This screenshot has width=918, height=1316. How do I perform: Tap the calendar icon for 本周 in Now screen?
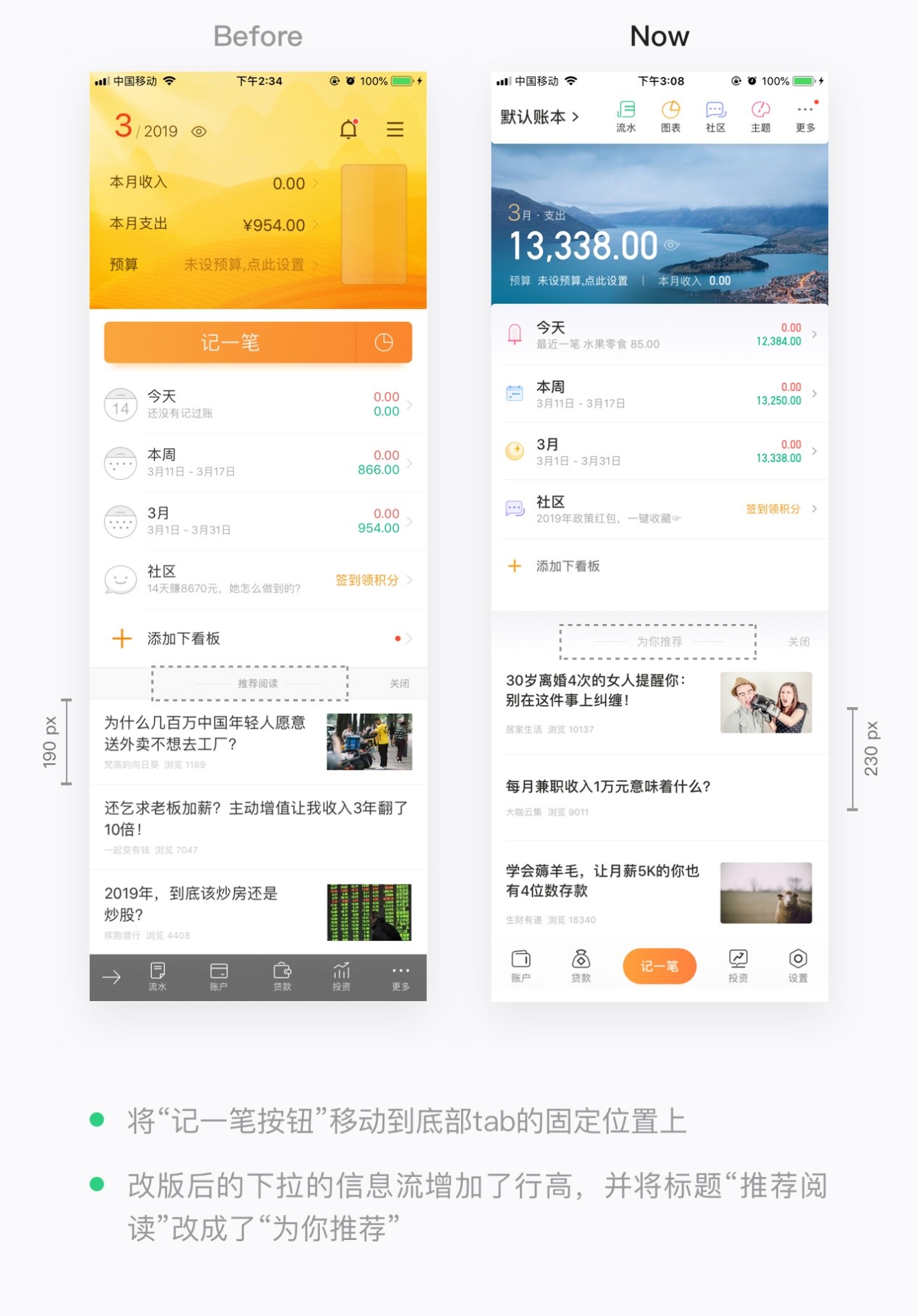tap(514, 393)
